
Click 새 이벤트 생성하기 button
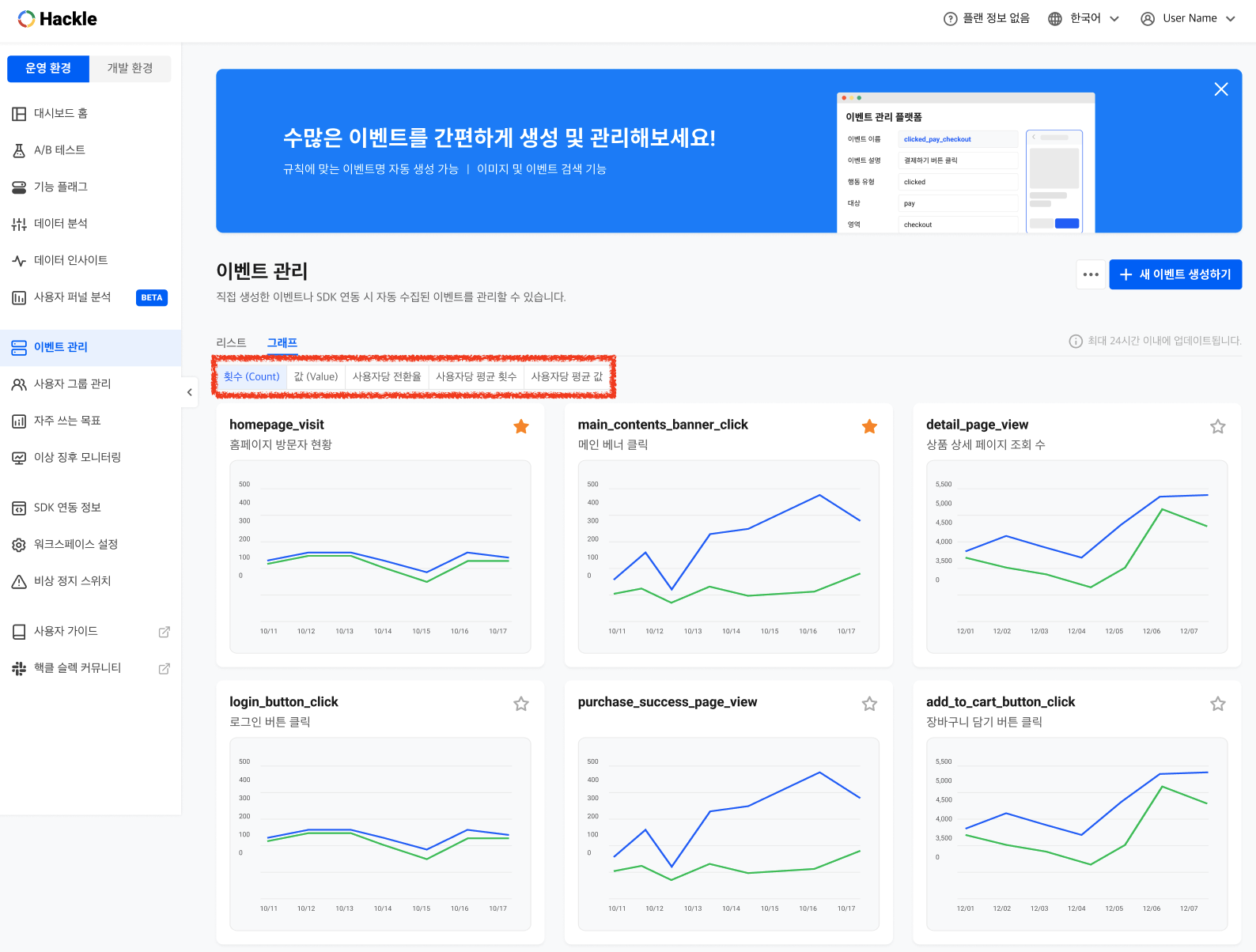[x=1175, y=274]
